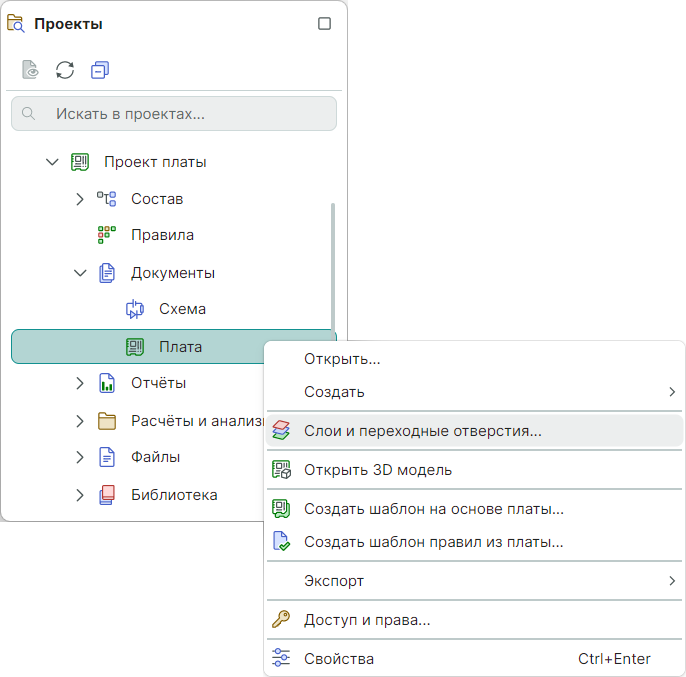Collapse the Документы folder chevron
686x677 pixels.
pyautogui.click(x=80, y=273)
